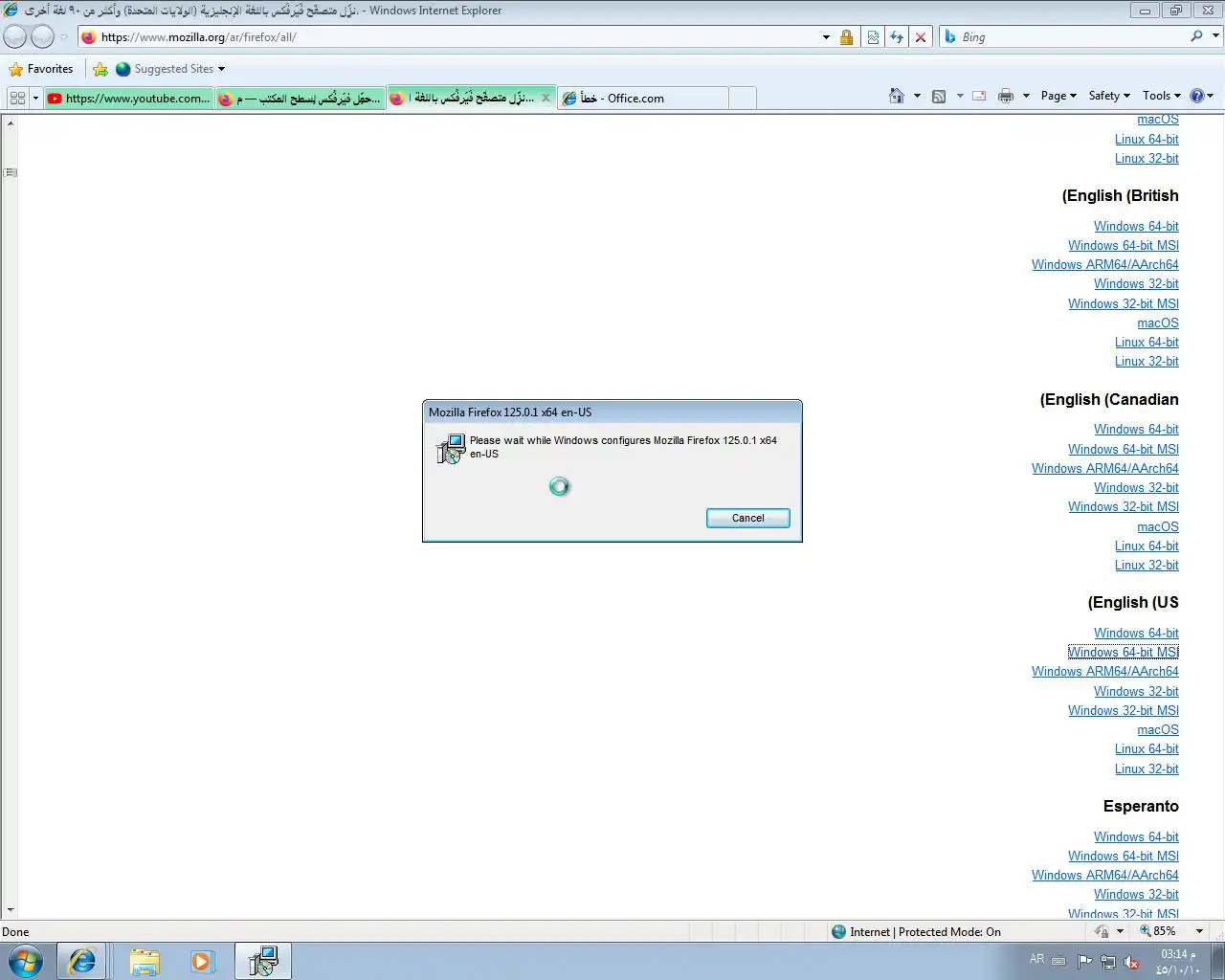Switch to the Office.com tab

point(642,98)
